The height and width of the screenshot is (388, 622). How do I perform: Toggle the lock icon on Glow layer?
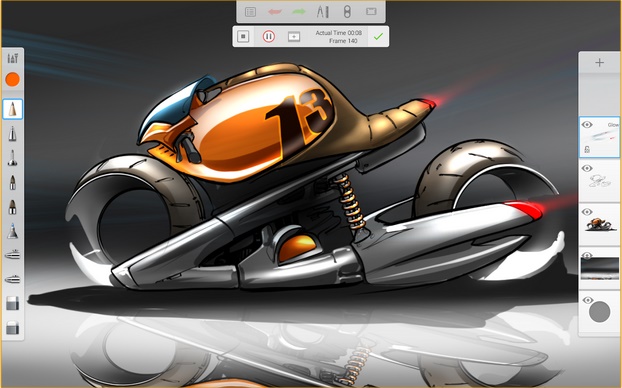[587, 149]
